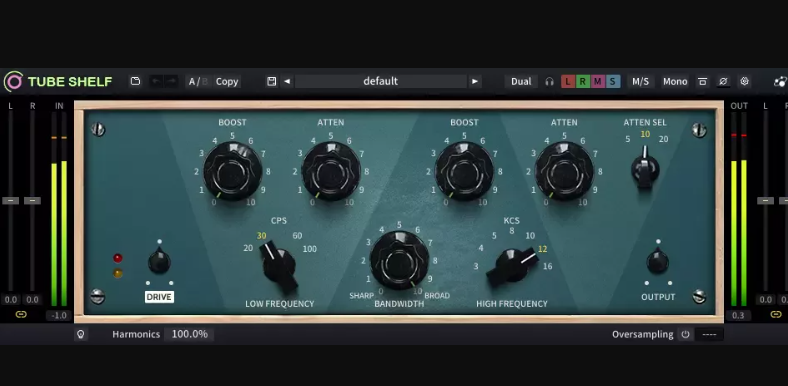Image resolution: width=788 pixels, height=386 pixels.
Task: Open the Oversampling rate dropdown
Action: click(x=709, y=334)
